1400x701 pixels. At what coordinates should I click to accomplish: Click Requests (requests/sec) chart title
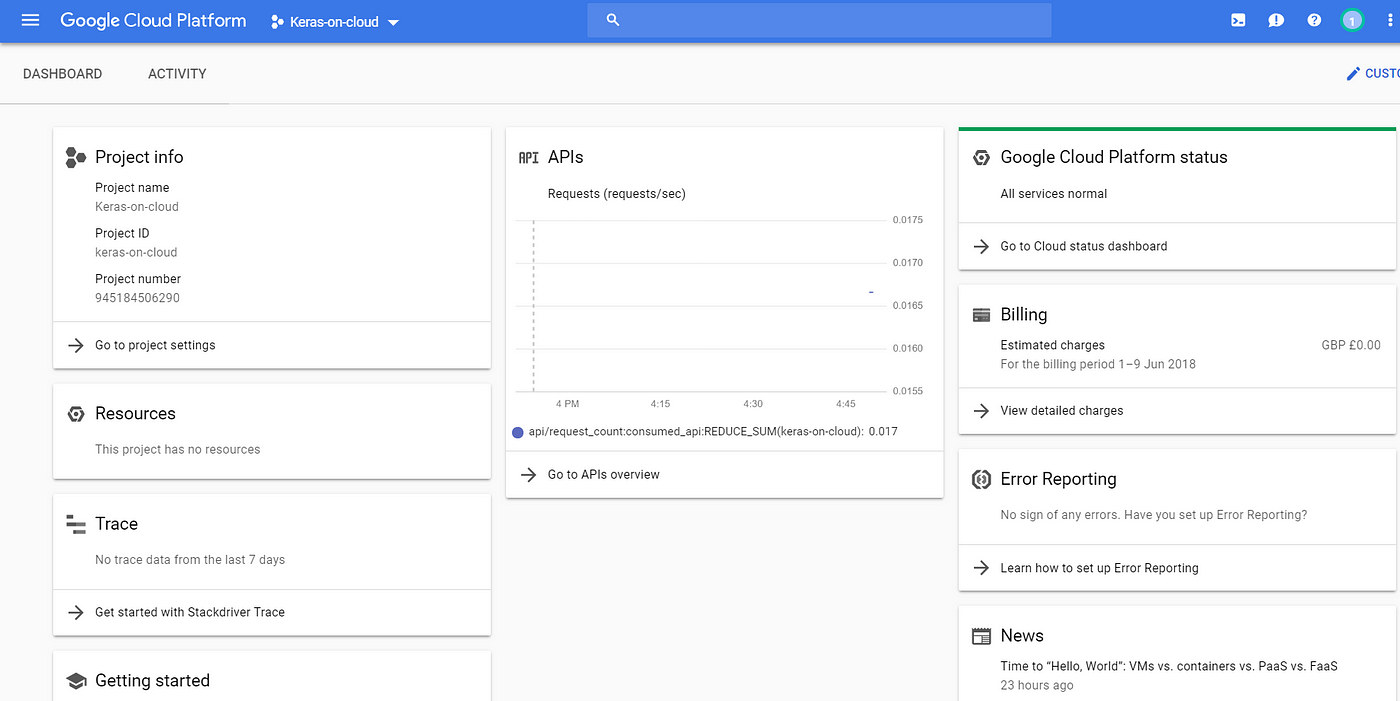tap(617, 194)
